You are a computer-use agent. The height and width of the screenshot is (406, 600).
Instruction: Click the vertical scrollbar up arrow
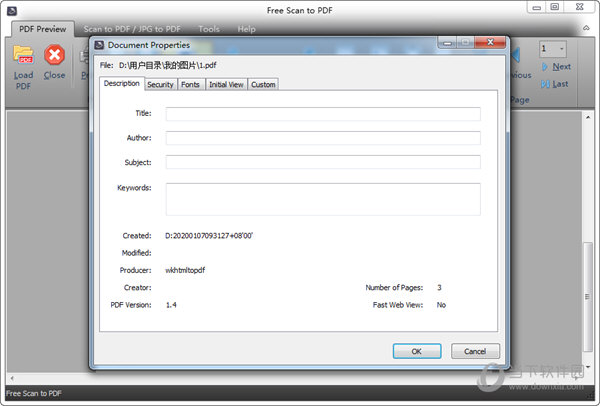click(x=588, y=117)
